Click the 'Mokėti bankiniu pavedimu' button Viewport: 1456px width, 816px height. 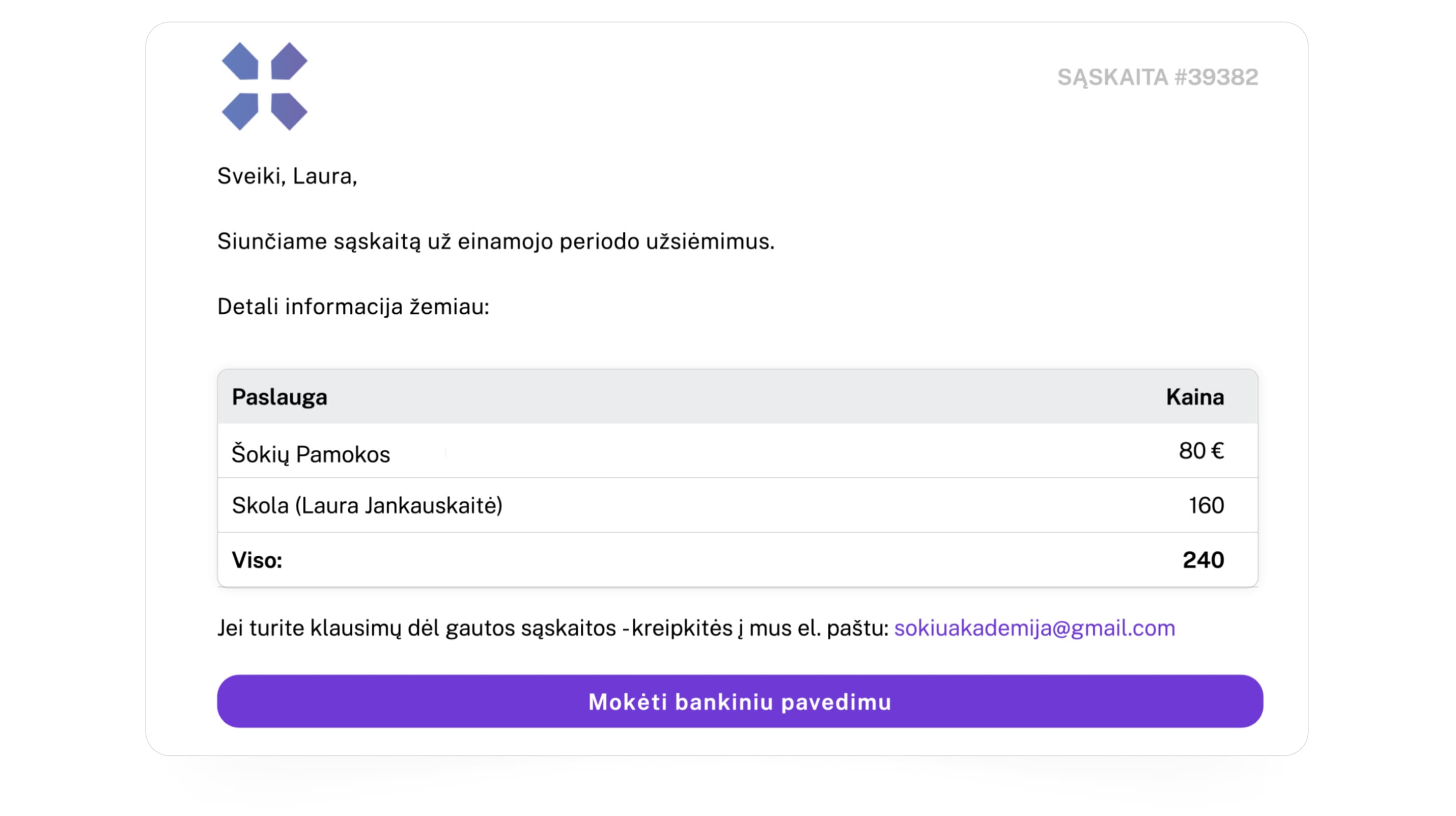740,701
